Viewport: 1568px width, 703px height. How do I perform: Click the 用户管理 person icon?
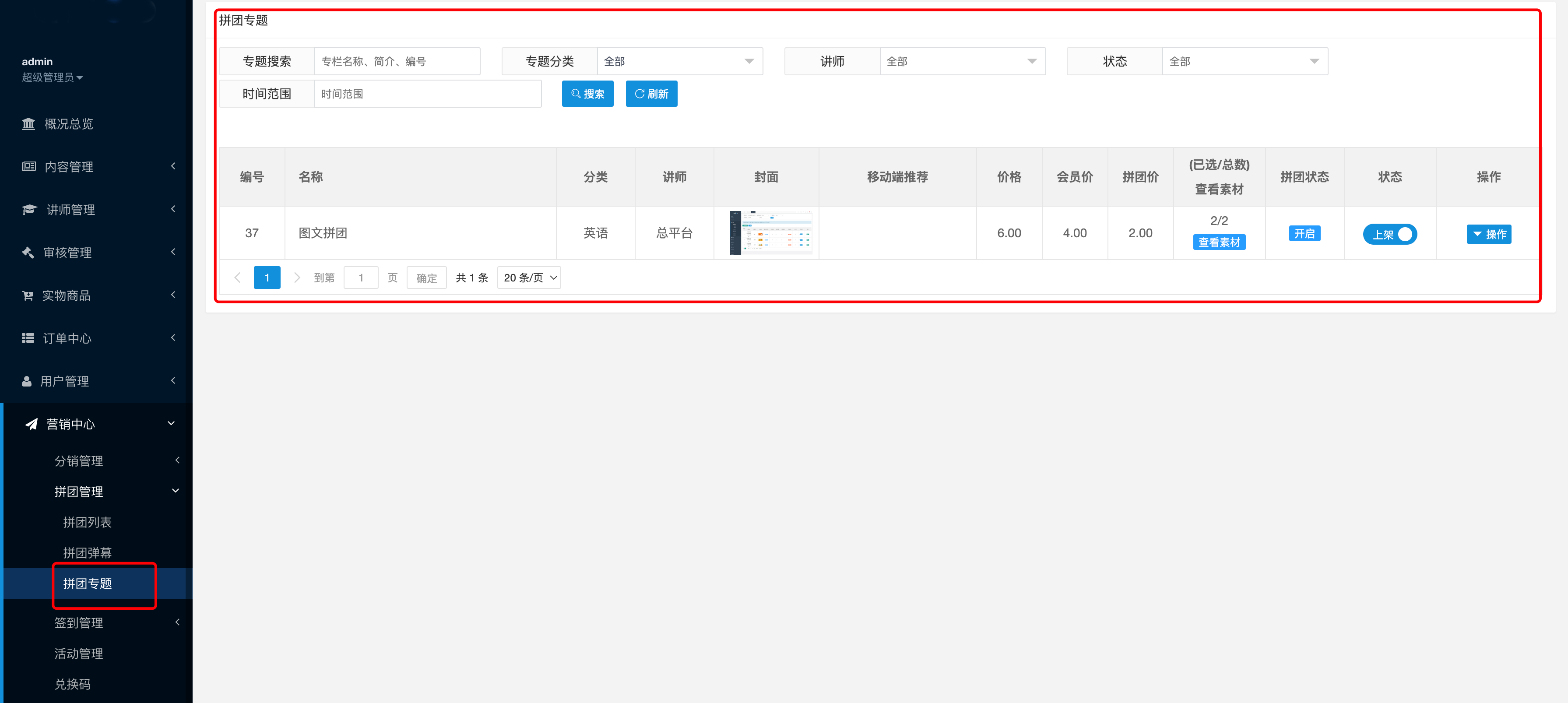tap(27, 382)
